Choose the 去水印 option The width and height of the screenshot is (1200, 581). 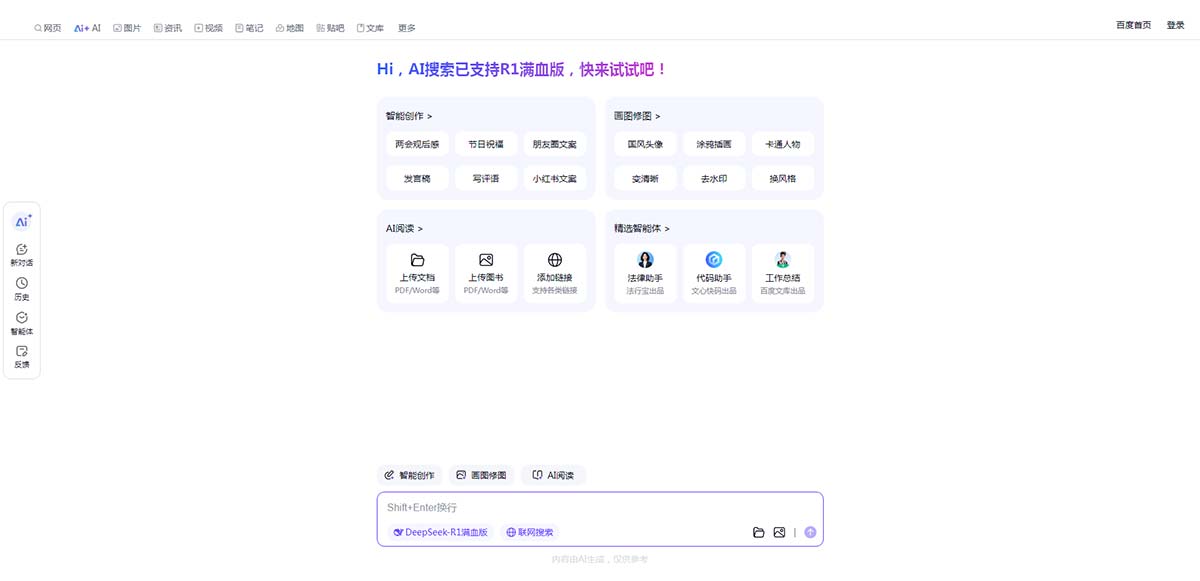(x=714, y=179)
